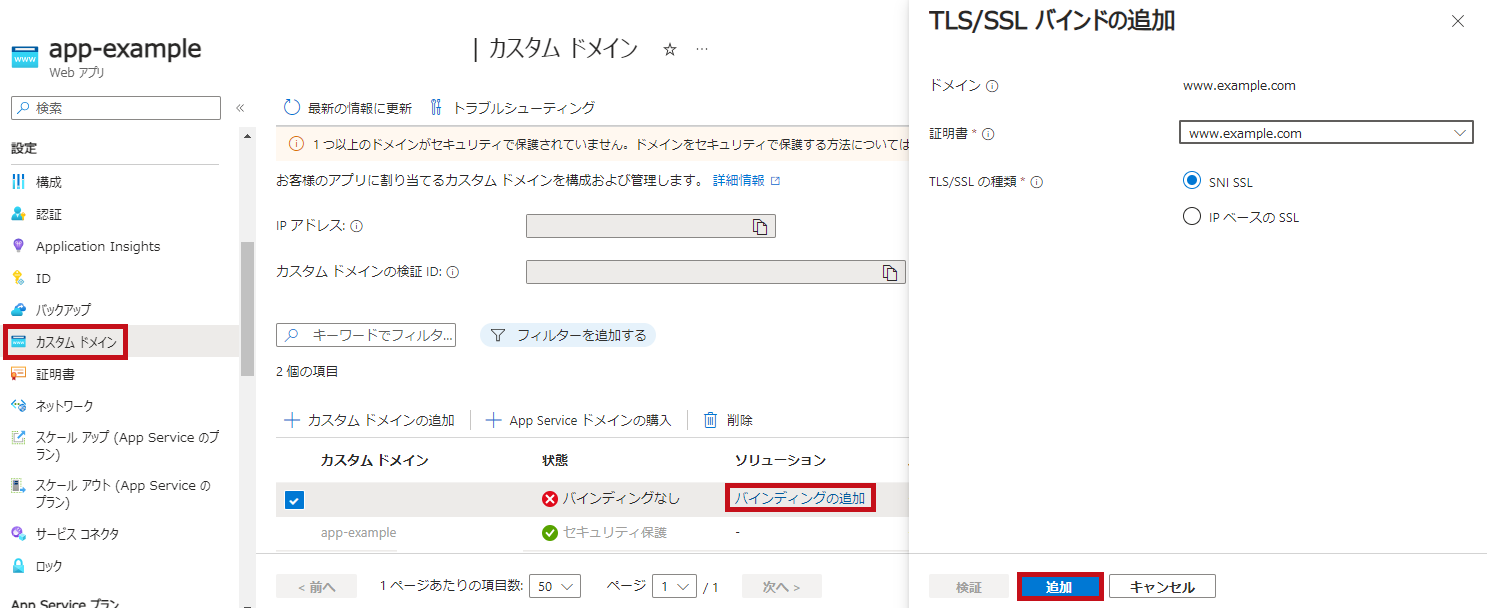1487x608 pixels.
Task: Click the キーワードでフィルター input field
Action: click(366, 335)
